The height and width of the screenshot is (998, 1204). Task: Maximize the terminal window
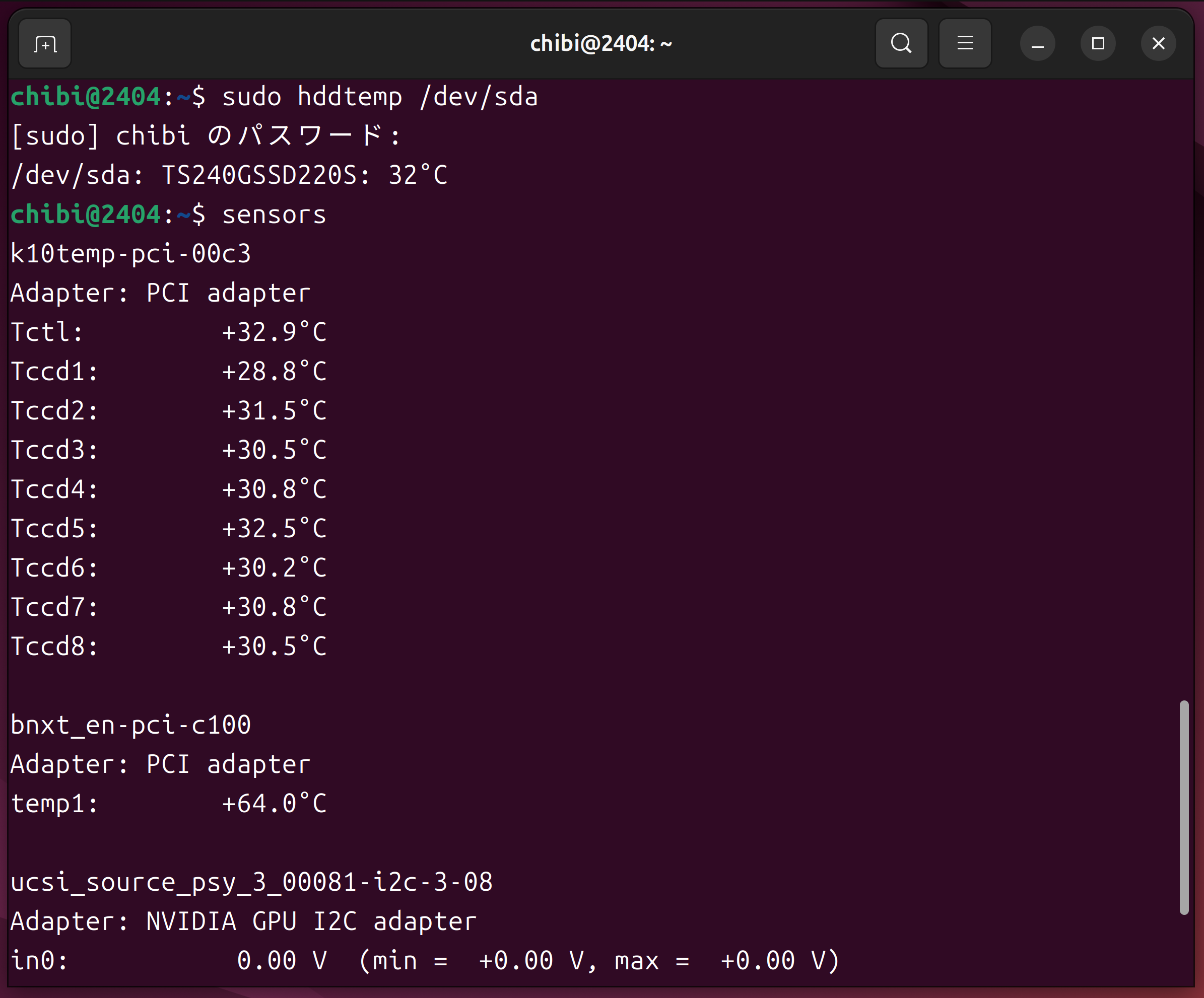pos(1098,43)
